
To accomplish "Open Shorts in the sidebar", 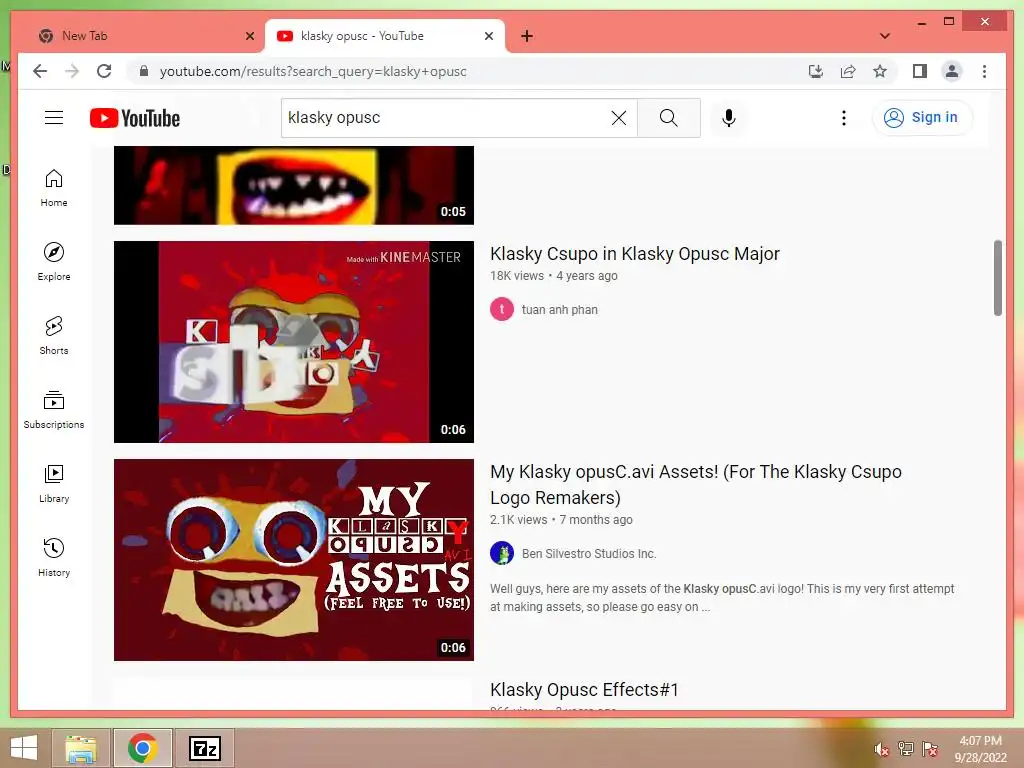I will click(x=54, y=336).
